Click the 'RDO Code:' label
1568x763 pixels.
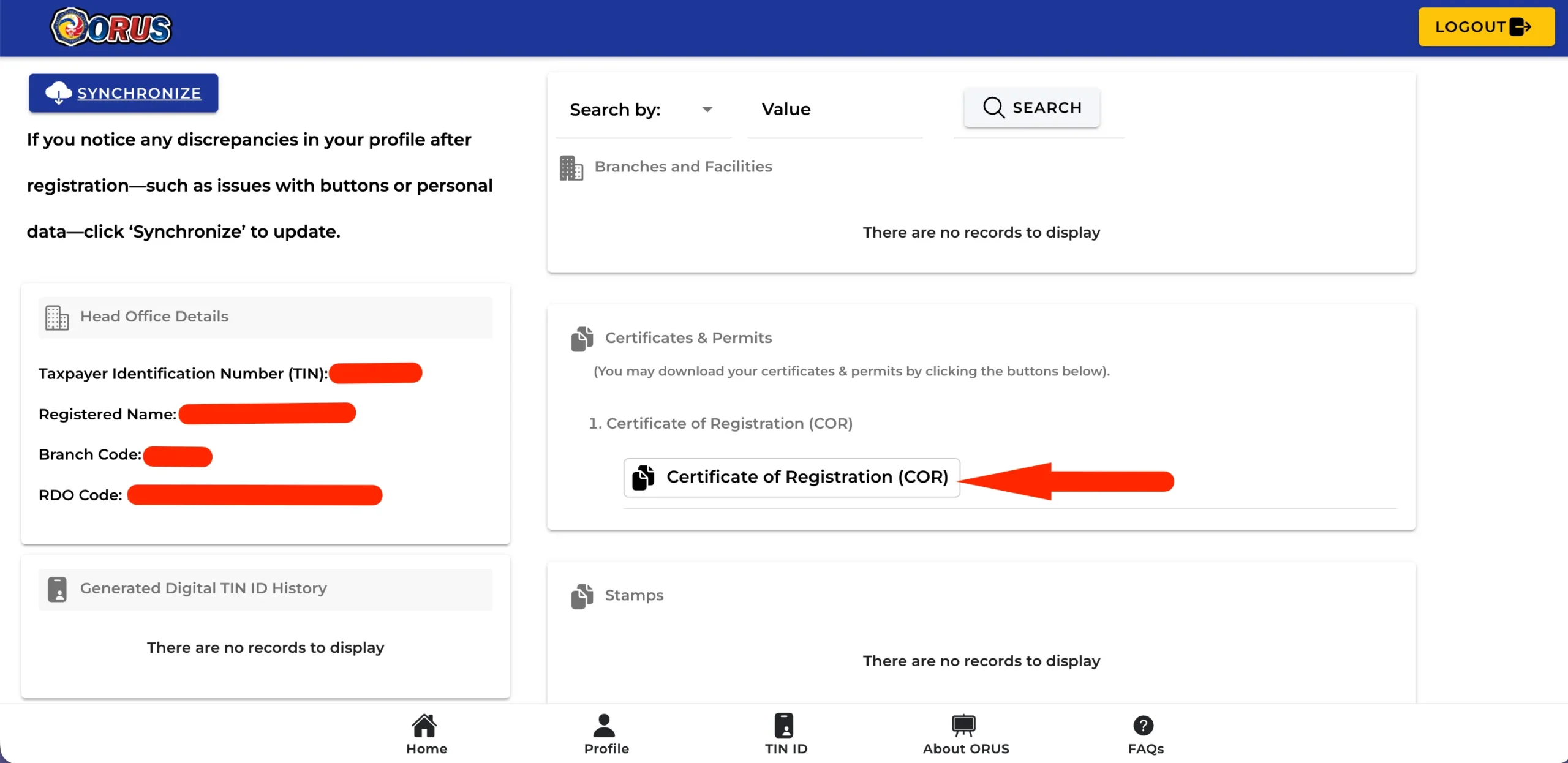(x=80, y=495)
